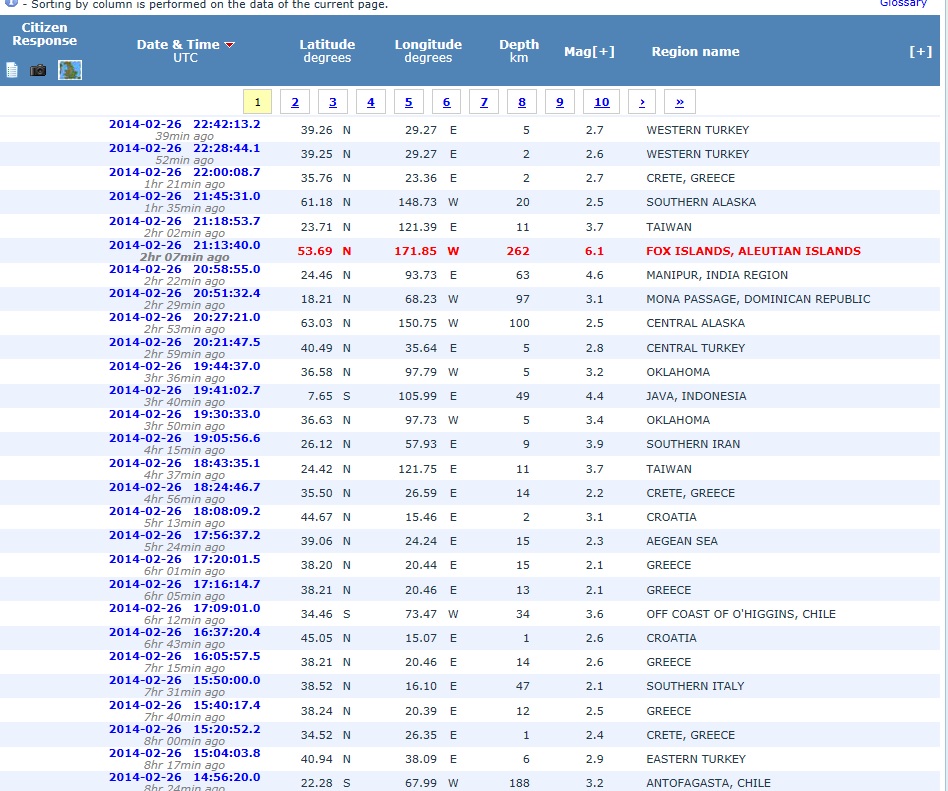
Task: Click JAVA, INDONESIA region name
Action: [696, 396]
